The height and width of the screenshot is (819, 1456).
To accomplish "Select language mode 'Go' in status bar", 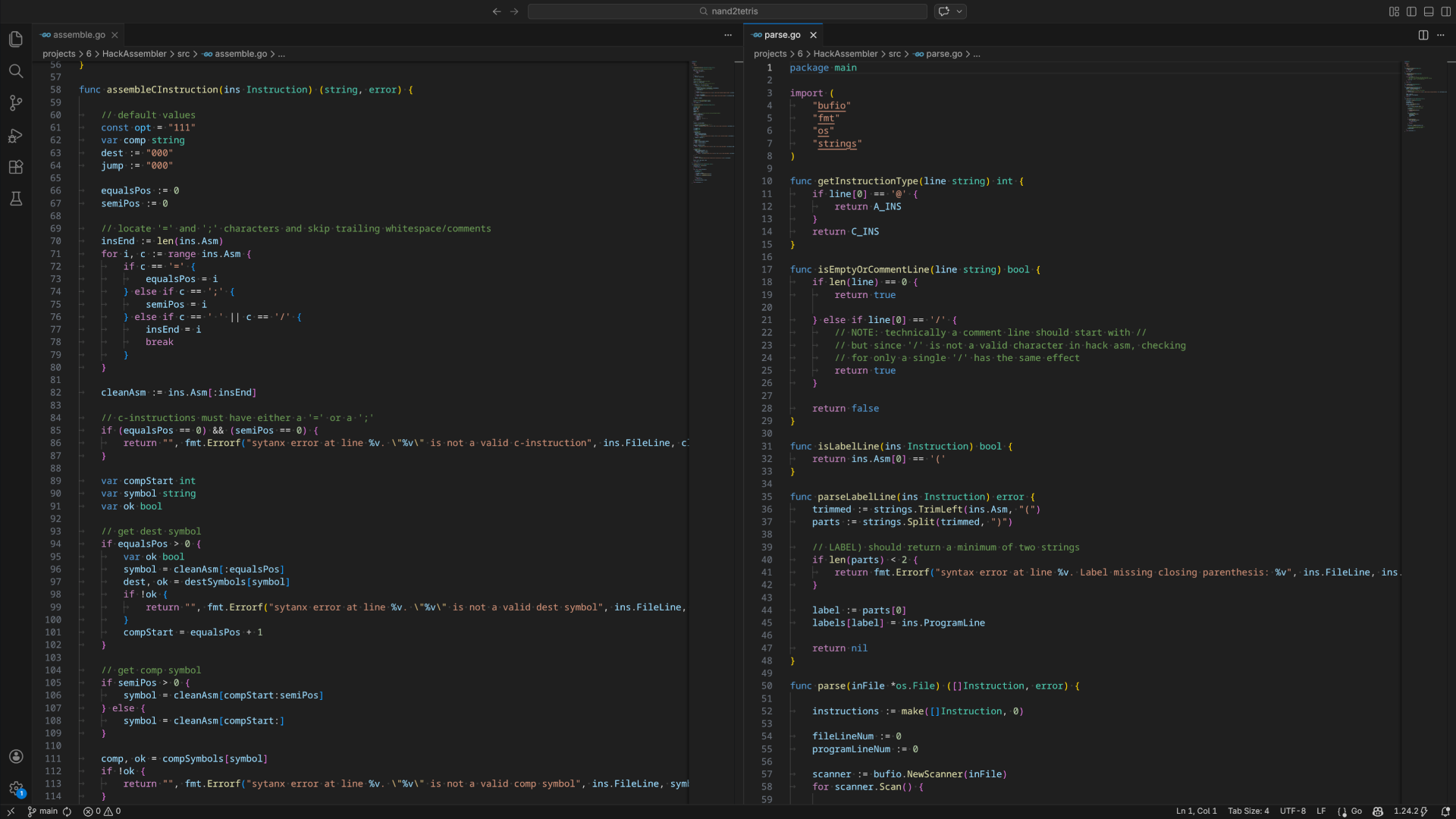I will (1356, 811).
